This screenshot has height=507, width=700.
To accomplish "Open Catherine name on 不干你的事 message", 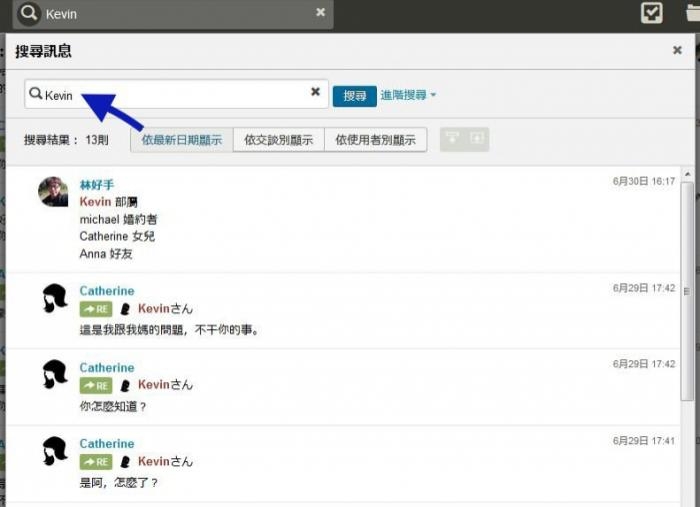I will tap(107, 291).
